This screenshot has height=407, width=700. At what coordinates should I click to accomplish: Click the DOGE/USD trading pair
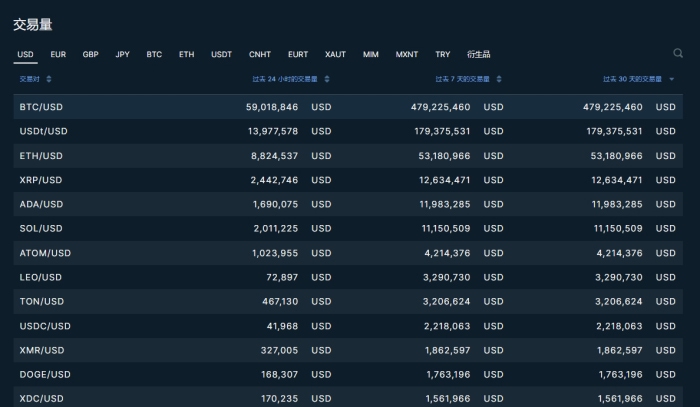(x=45, y=375)
